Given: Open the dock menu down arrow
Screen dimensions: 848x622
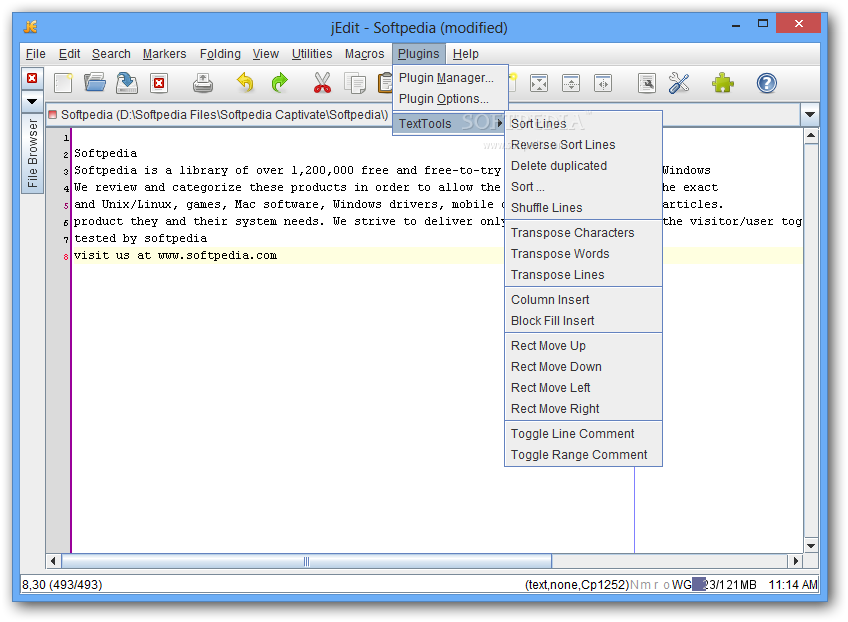Looking at the screenshot, I should pyautogui.click(x=32, y=101).
